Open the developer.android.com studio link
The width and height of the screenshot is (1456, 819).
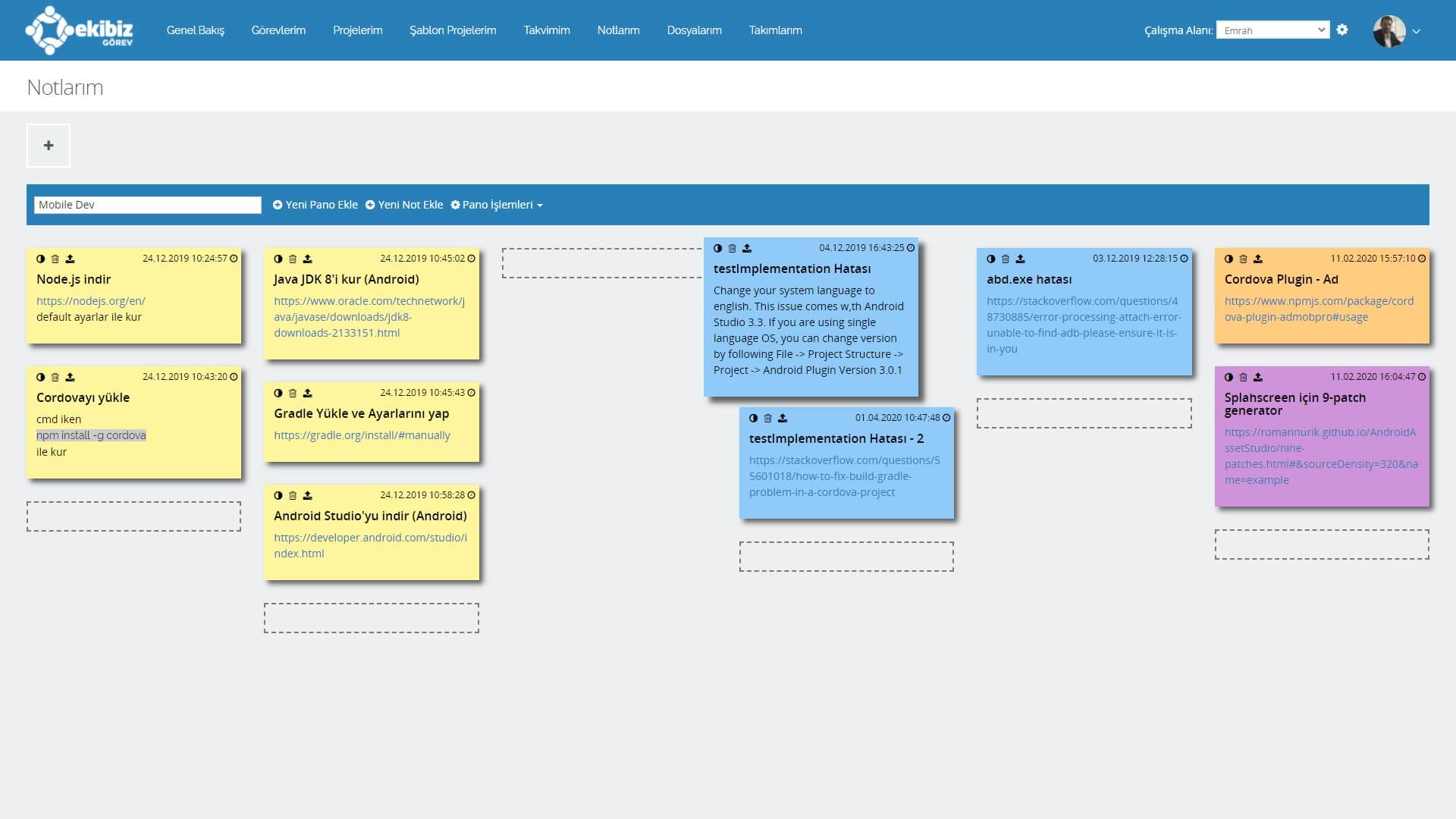(x=370, y=545)
